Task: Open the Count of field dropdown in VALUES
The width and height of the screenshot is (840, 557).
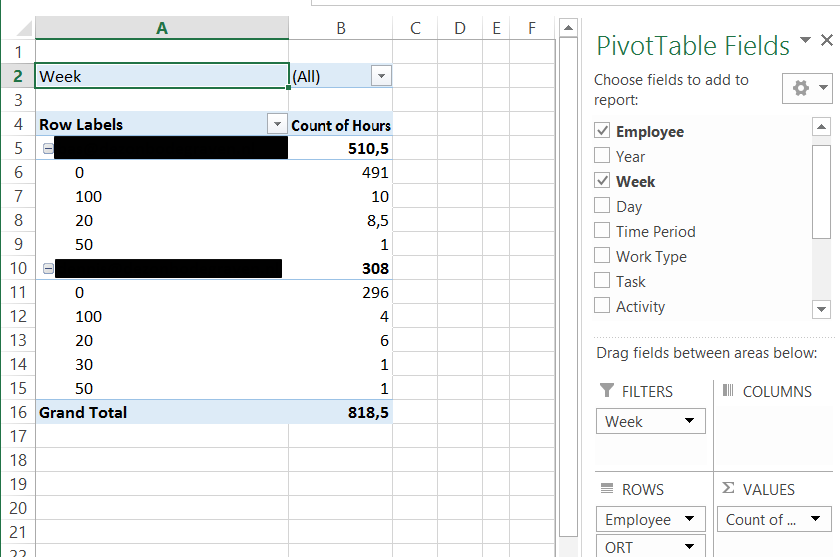Action: pos(815,519)
